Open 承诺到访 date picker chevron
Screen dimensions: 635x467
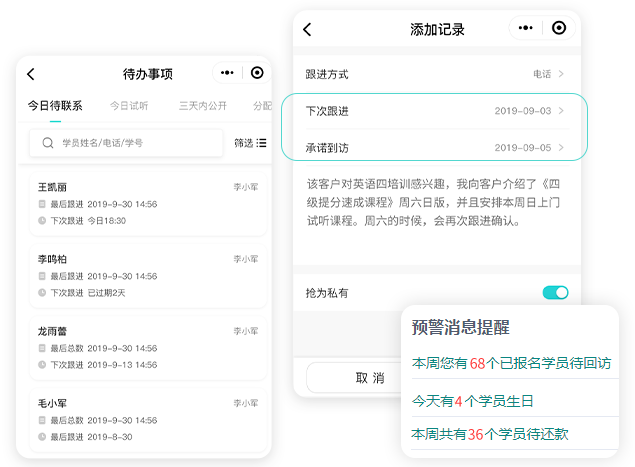coord(561,147)
